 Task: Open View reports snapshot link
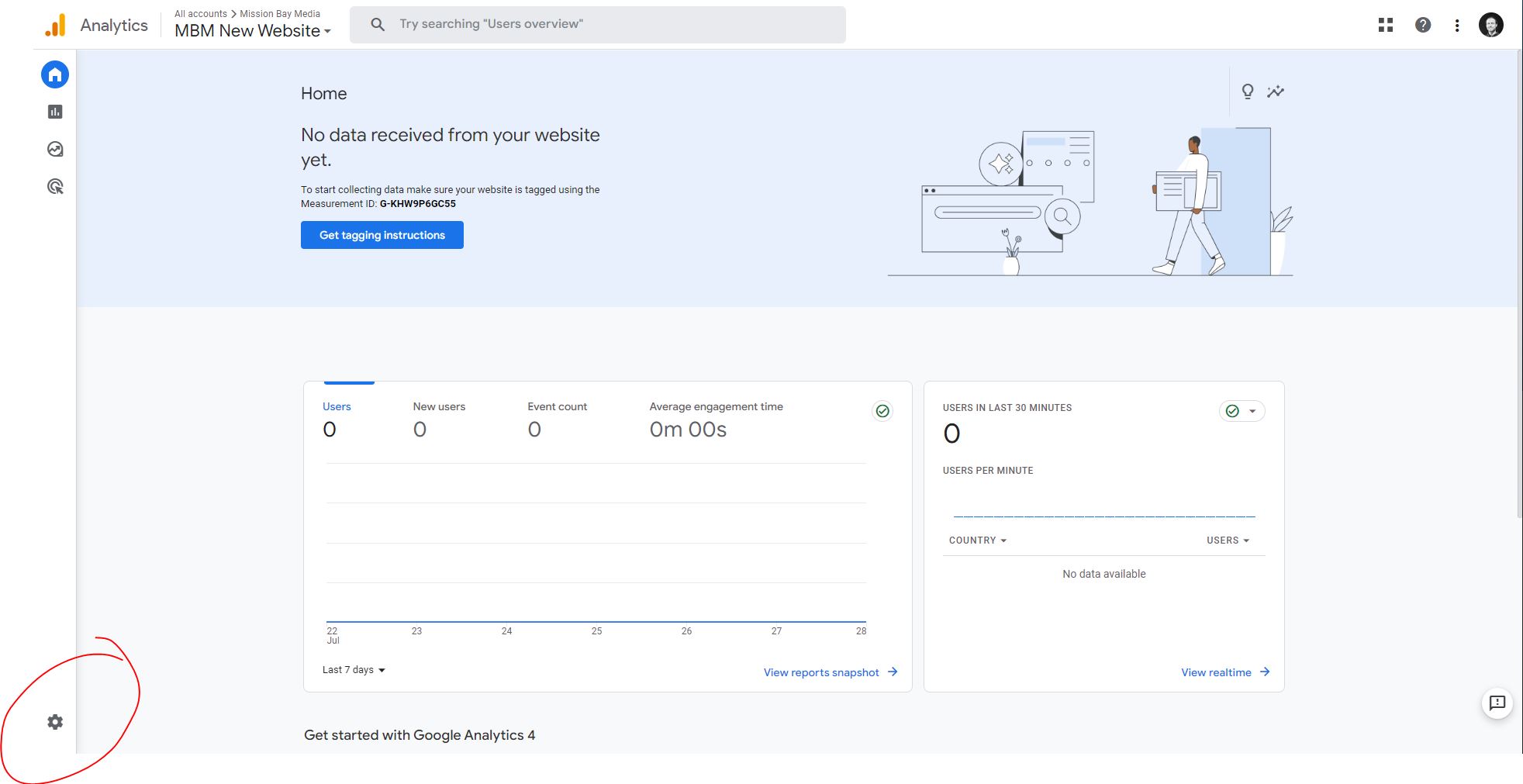click(831, 672)
